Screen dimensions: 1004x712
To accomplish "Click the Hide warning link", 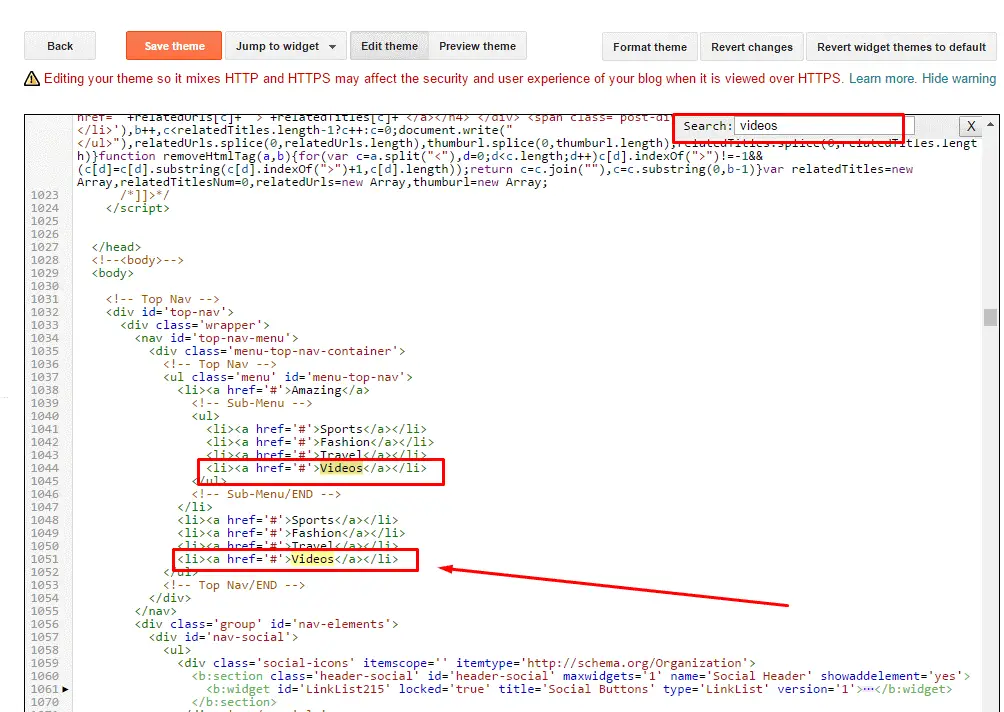I will [959, 79].
